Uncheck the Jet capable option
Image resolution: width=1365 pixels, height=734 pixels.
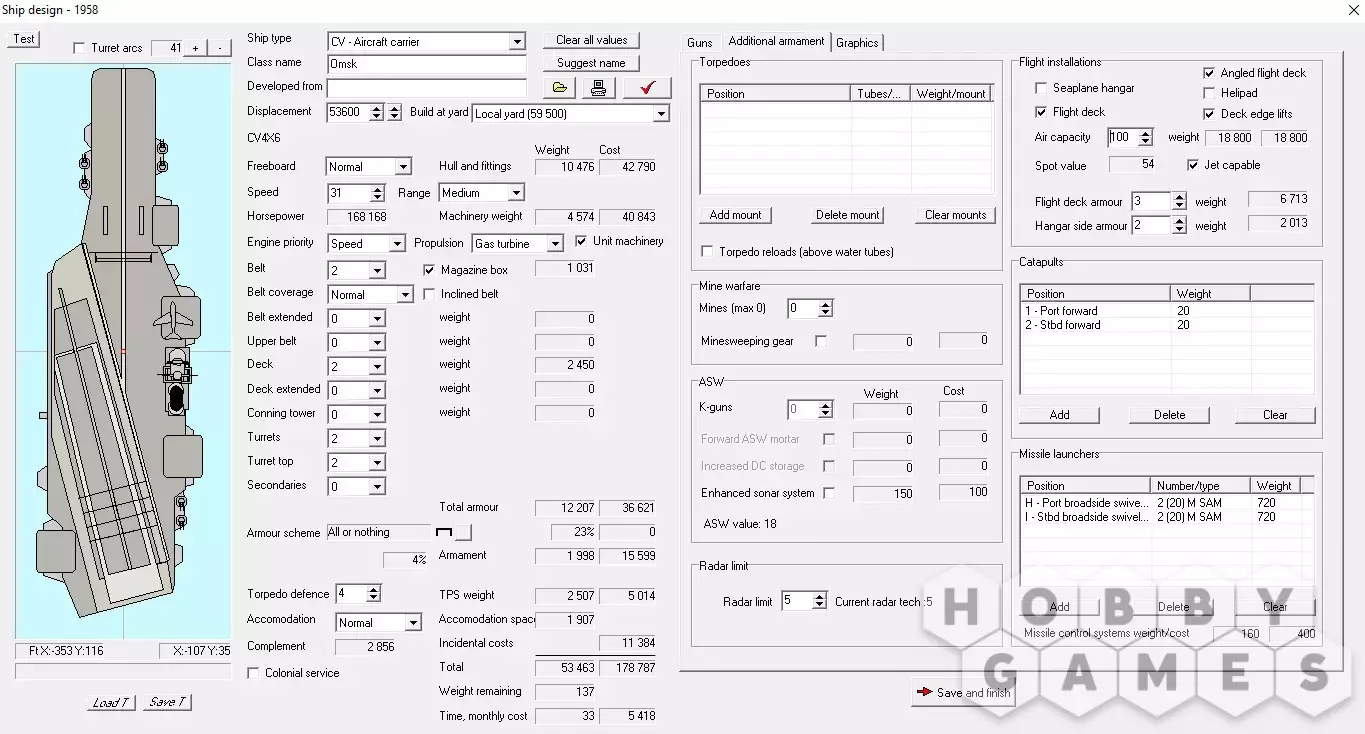point(1193,165)
